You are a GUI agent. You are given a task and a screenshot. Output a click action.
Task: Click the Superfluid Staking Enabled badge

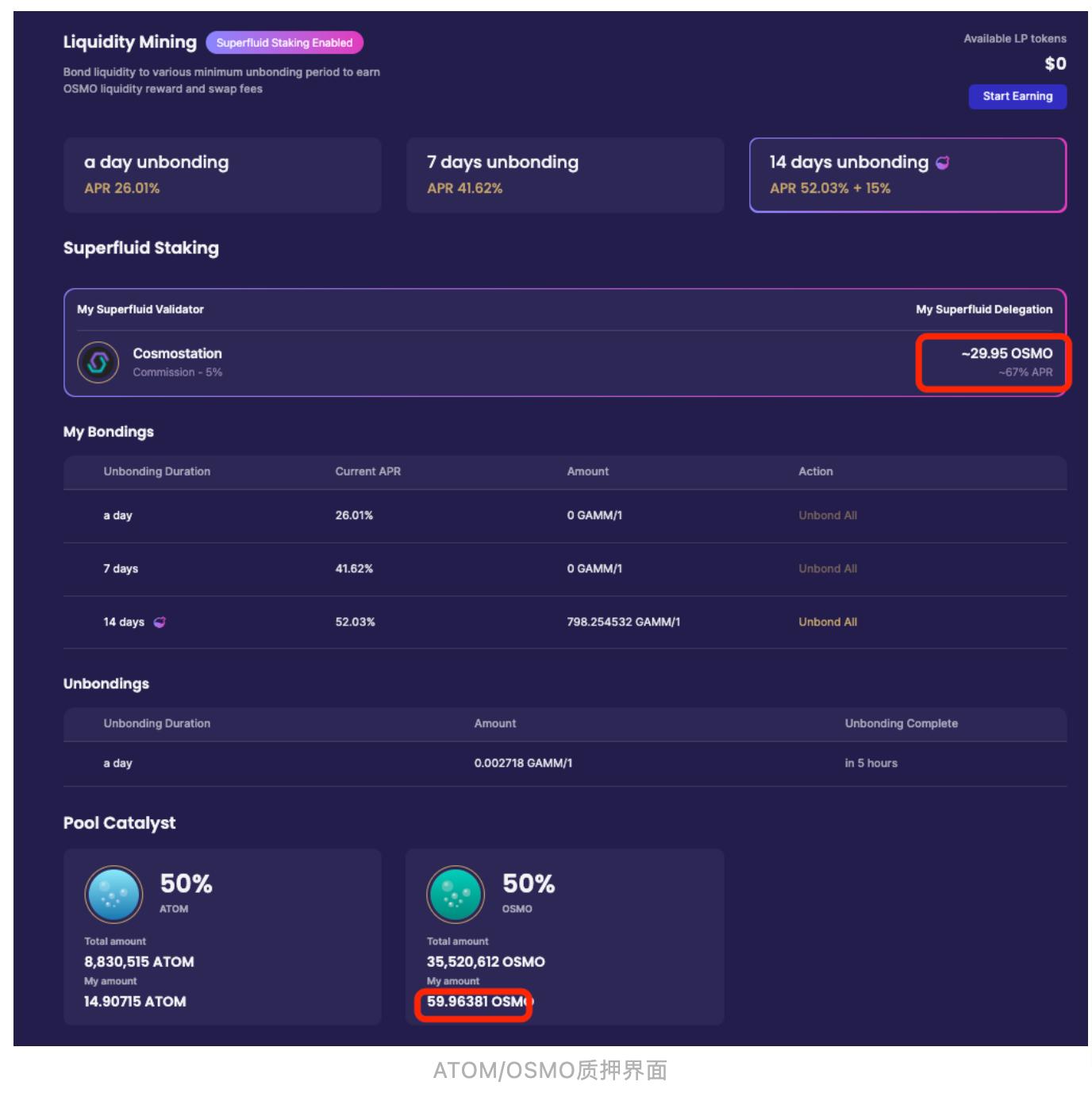(284, 43)
